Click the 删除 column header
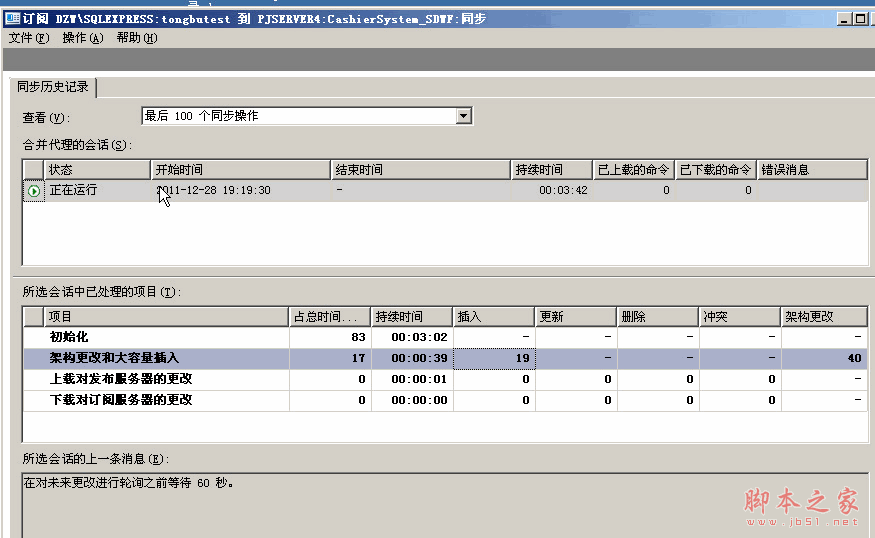Image resolution: width=875 pixels, height=538 pixels. pos(657,317)
